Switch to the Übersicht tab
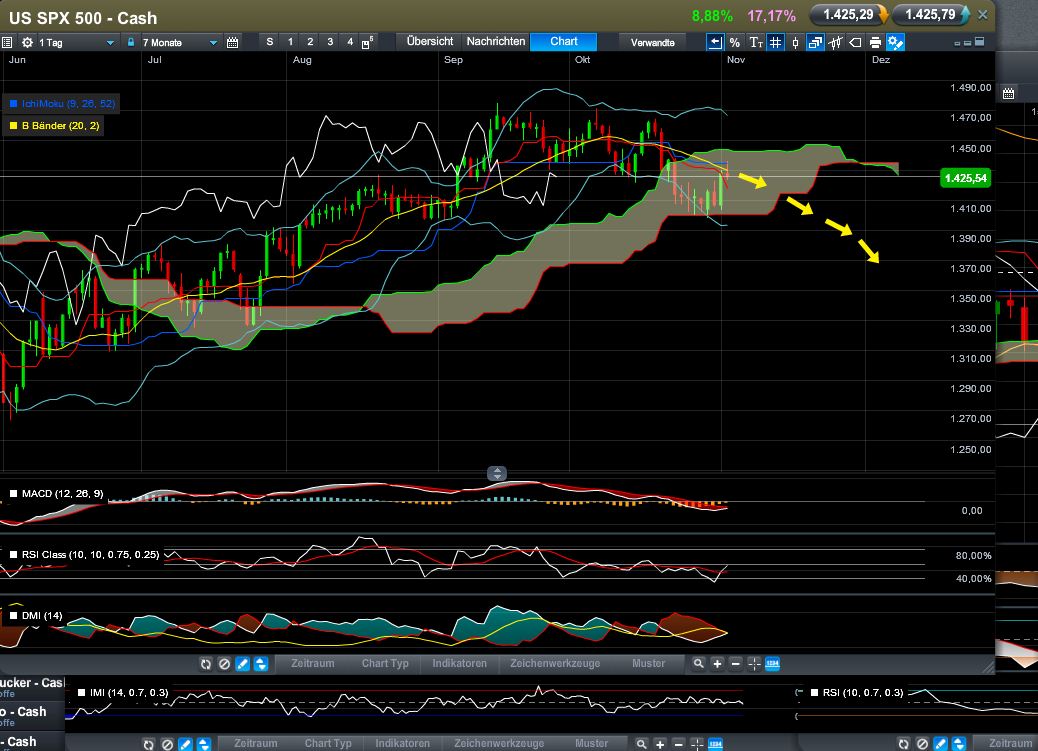 [x=430, y=42]
